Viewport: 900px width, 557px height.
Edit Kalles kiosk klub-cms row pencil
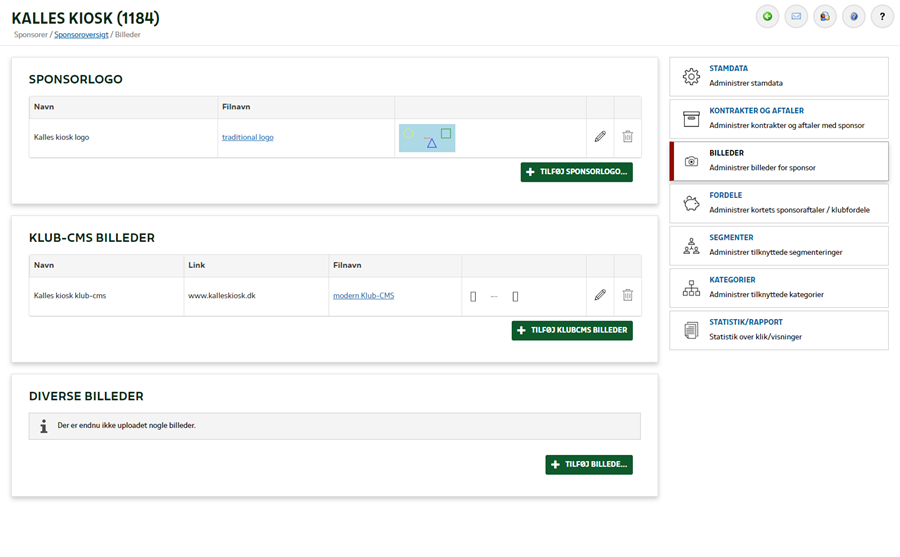click(x=600, y=295)
